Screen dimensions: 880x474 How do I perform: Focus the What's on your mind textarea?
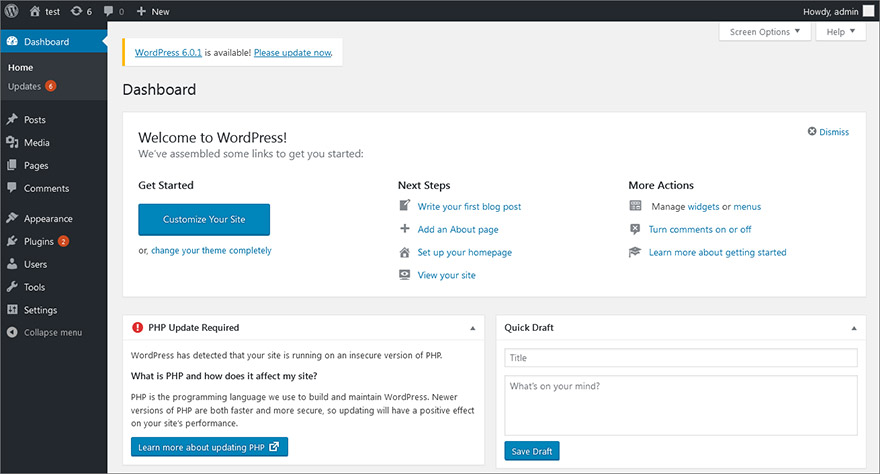coord(681,406)
